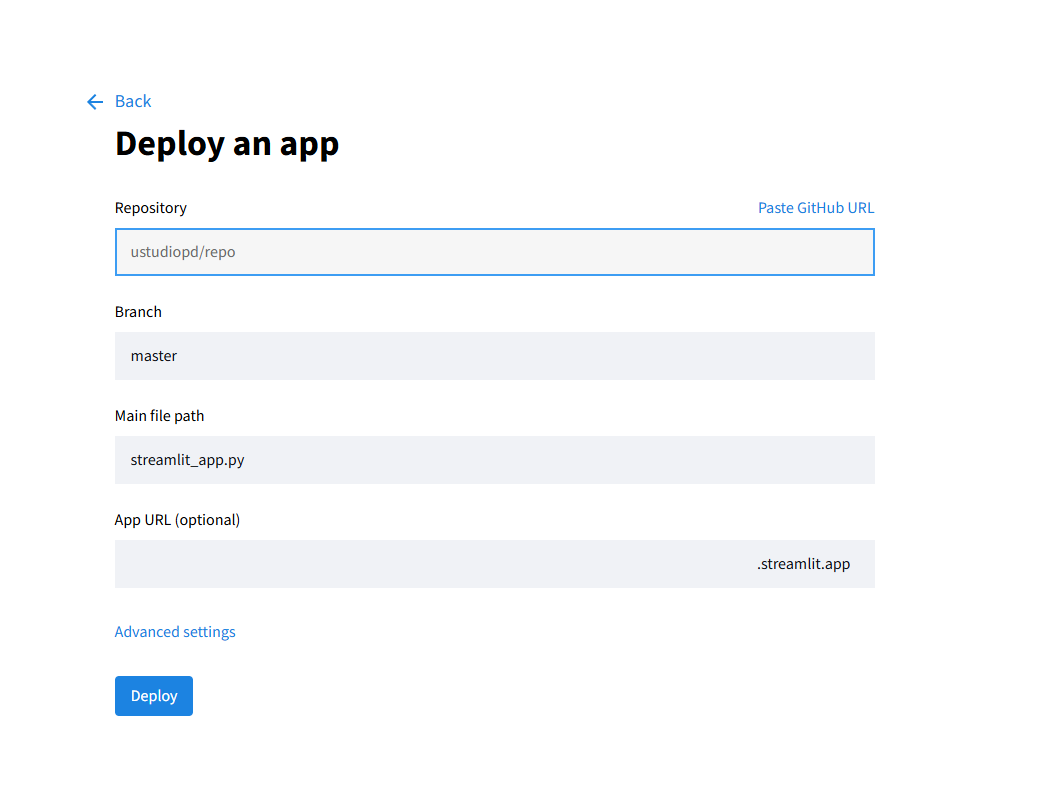1052x785 pixels.
Task: Click the 'Branch' label
Action: [x=138, y=312]
